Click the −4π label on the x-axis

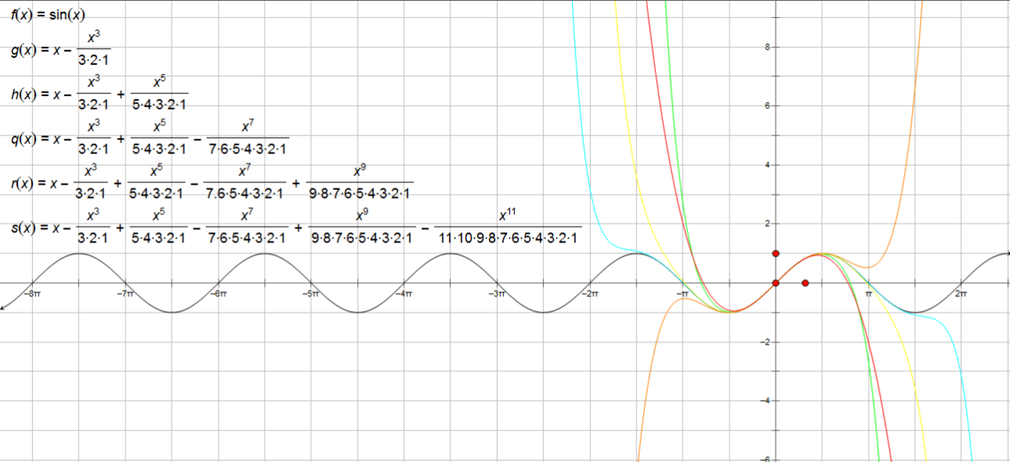(x=404, y=293)
